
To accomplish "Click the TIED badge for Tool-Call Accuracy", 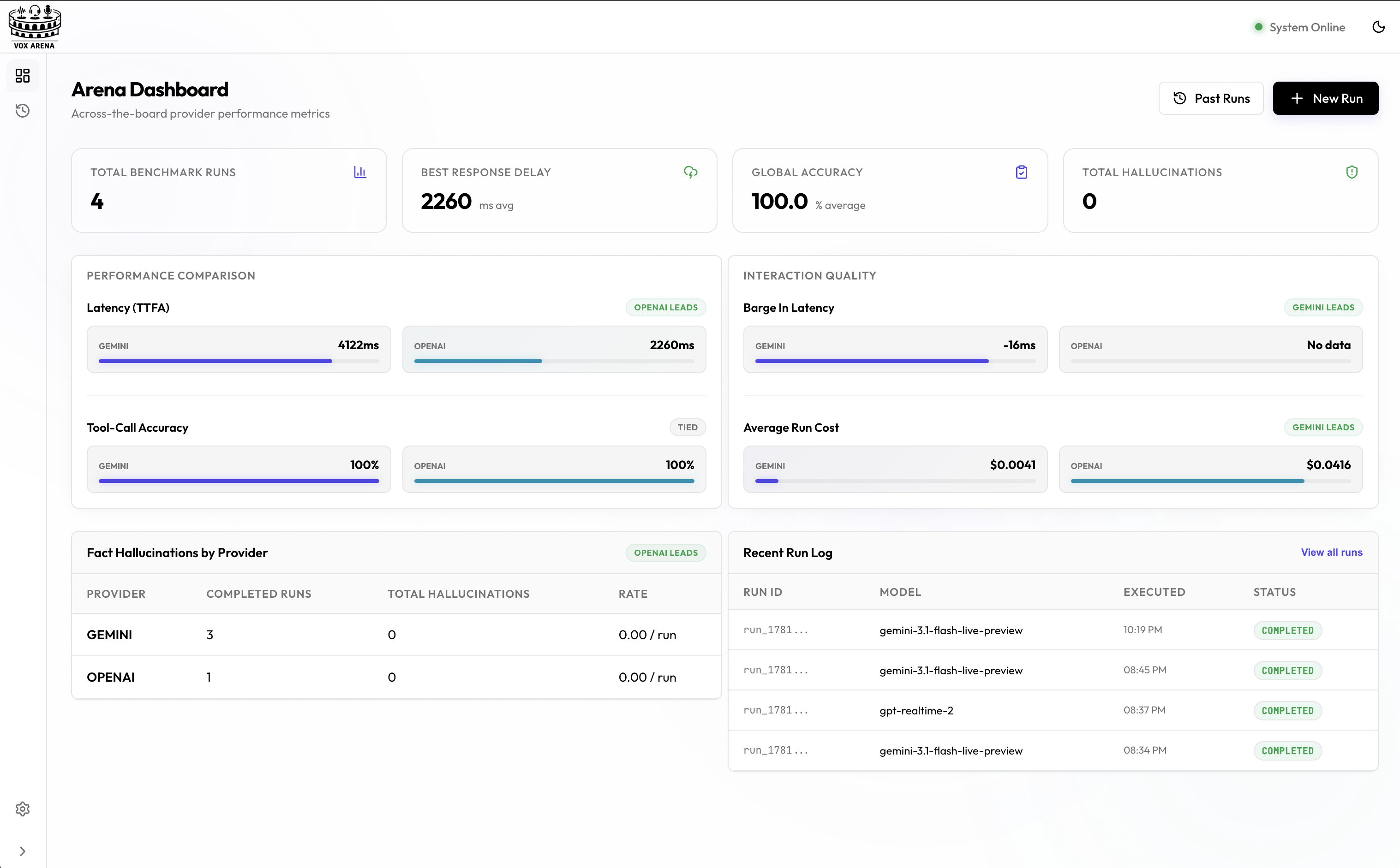I will point(688,427).
